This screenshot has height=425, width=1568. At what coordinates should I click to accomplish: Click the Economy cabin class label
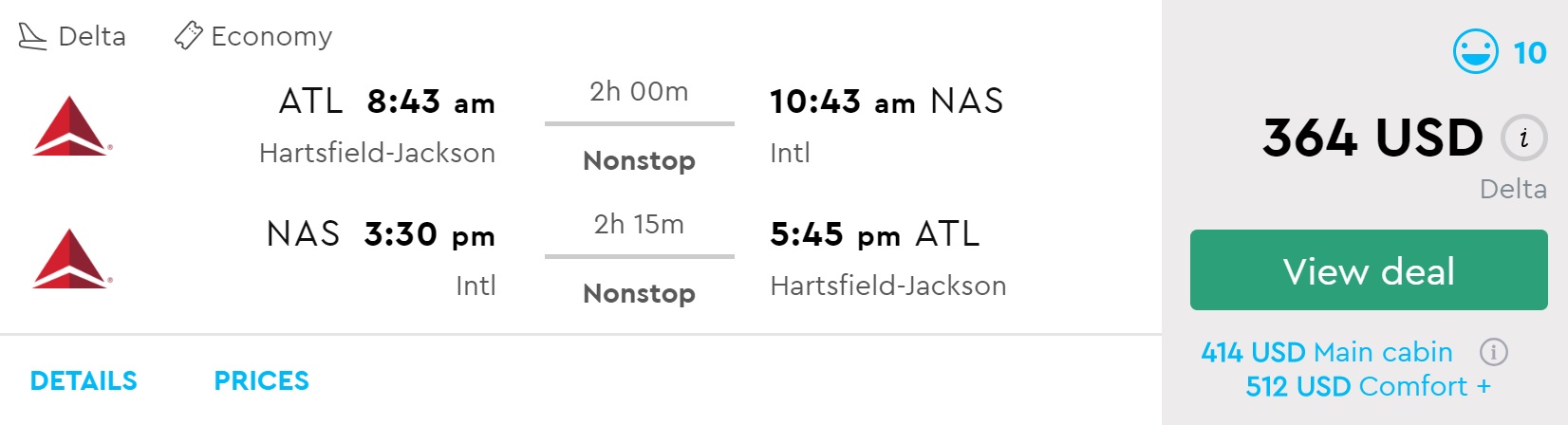[271, 36]
